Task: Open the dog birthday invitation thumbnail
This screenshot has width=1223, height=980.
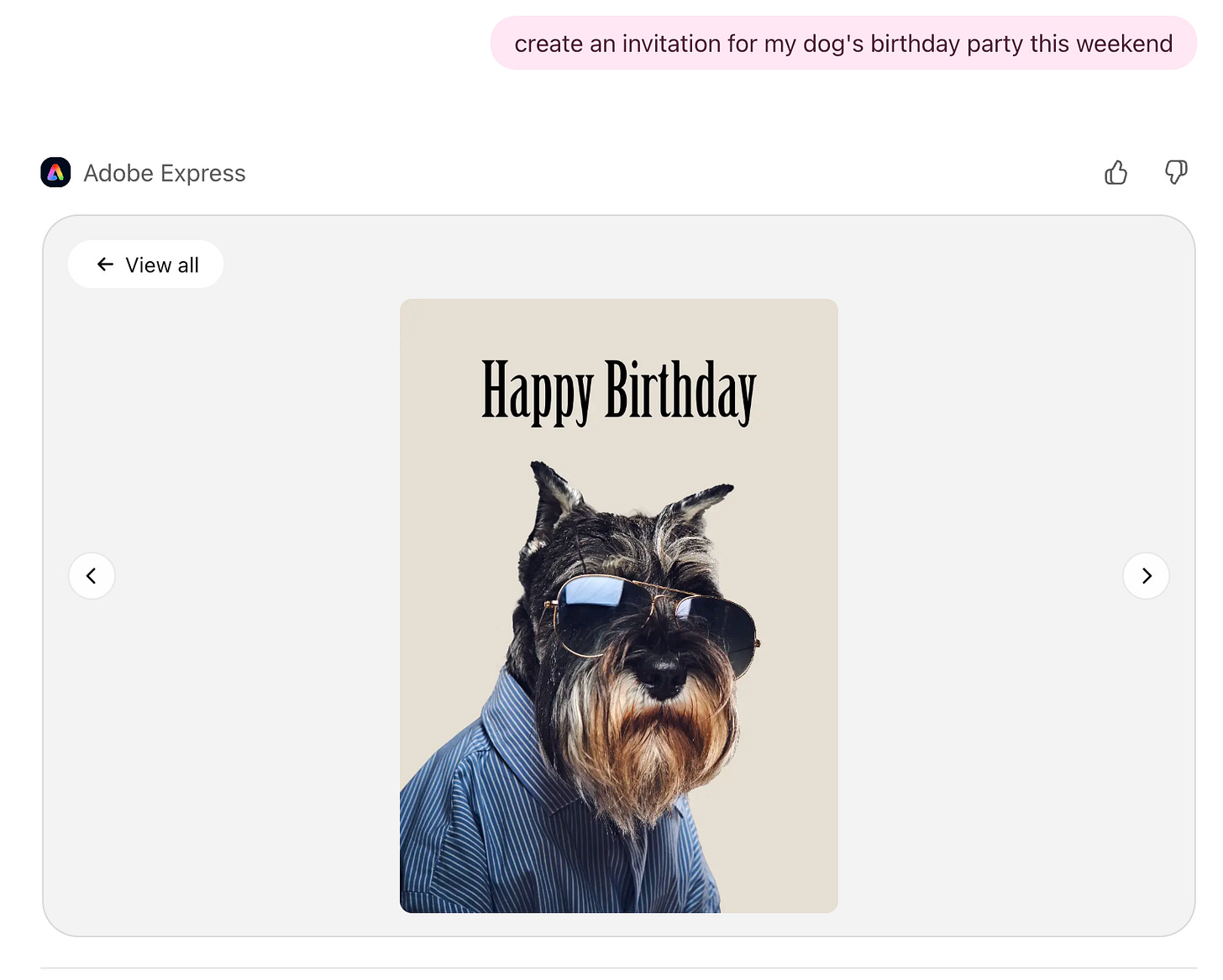Action: click(618, 605)
